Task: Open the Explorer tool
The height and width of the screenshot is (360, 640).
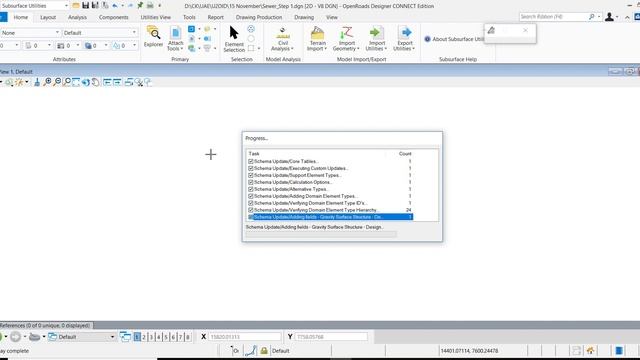Action: [153, 37]
